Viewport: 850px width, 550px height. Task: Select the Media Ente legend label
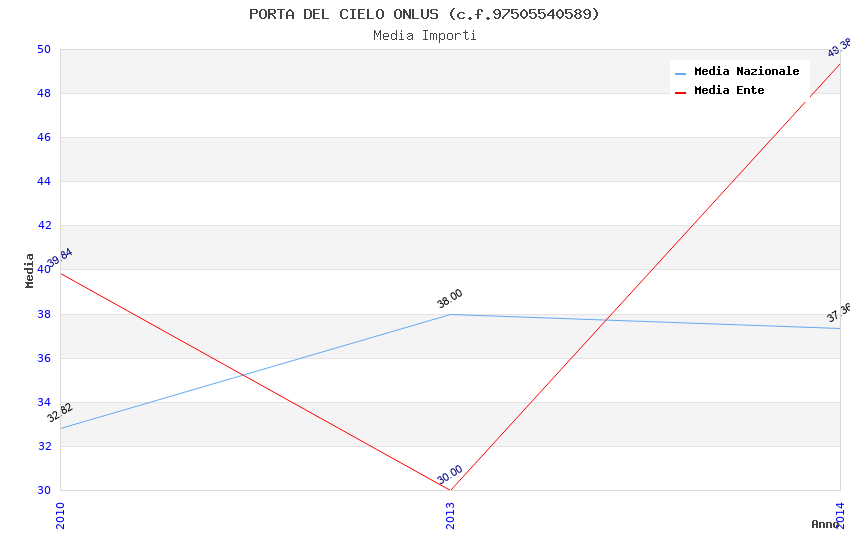click(729, 90)
